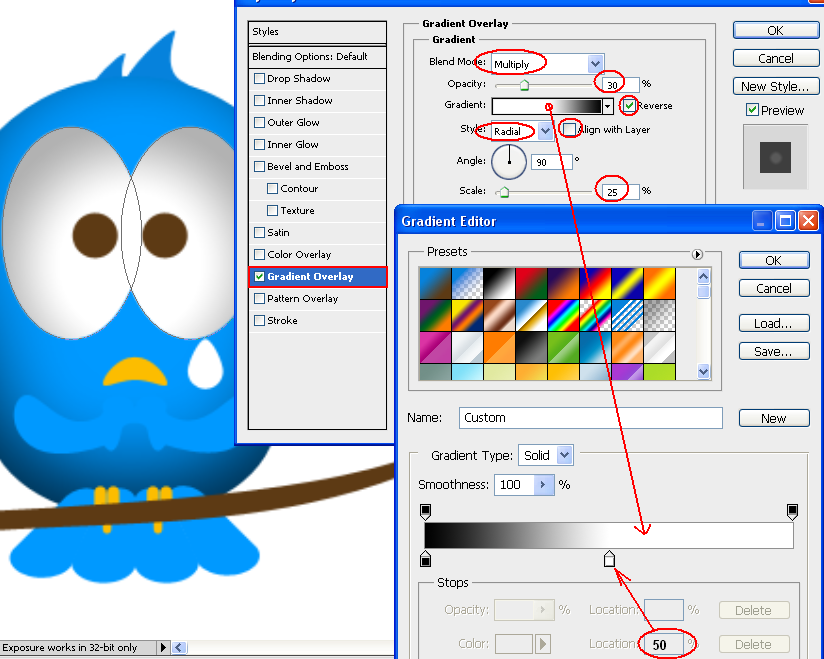The width and height of the screenshot is (824, 659).
Task: Select the black right opacity stop
Action: (x=792, y=511)
